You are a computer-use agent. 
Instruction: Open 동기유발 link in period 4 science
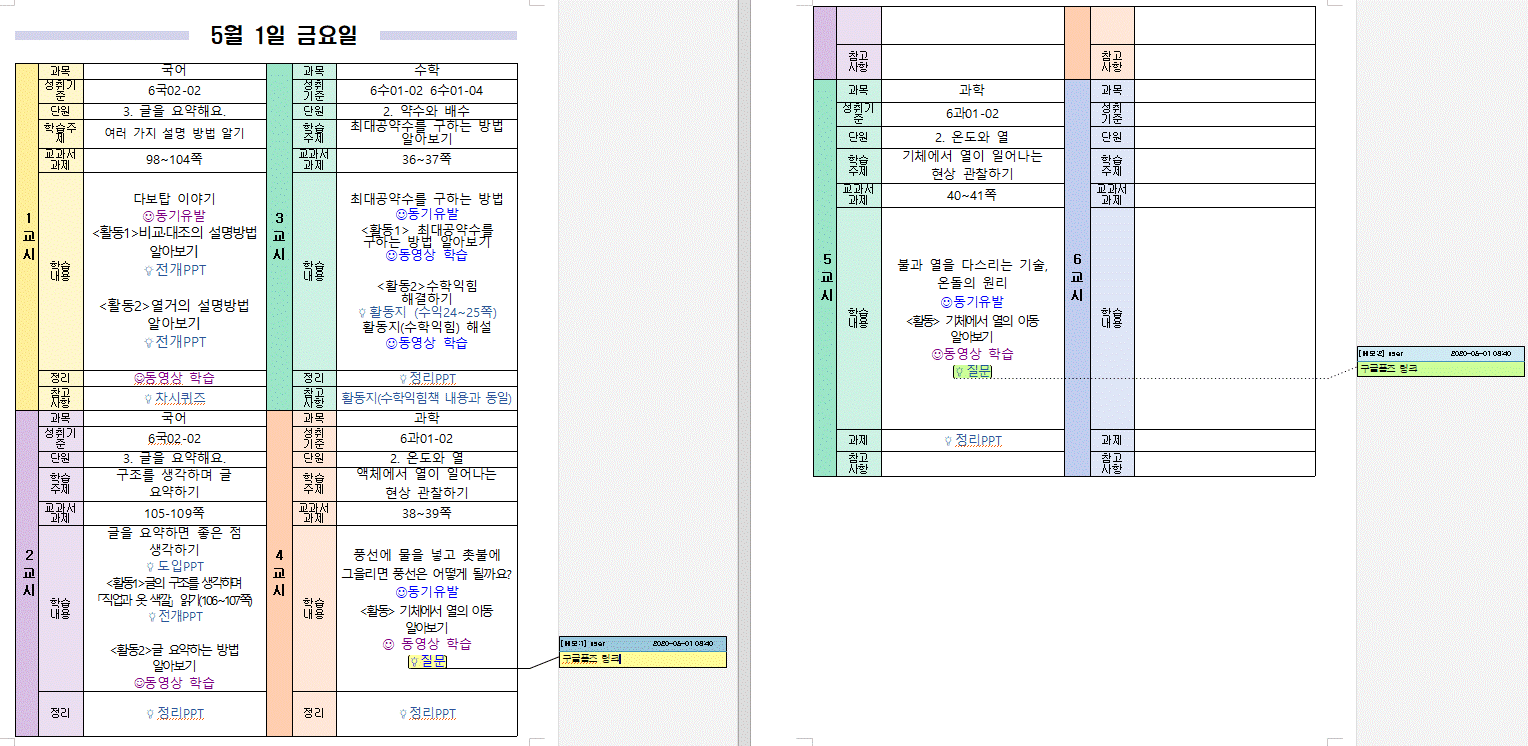click(427, 592)
